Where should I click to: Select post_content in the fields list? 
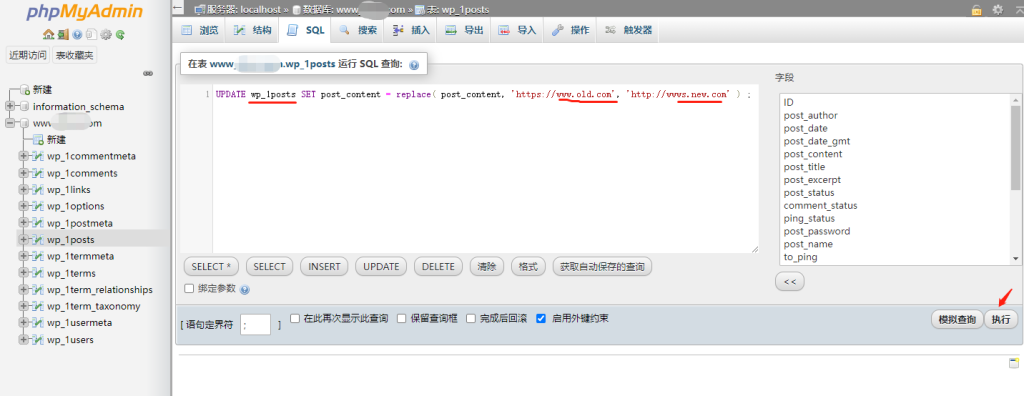click(x=813, y=154)
